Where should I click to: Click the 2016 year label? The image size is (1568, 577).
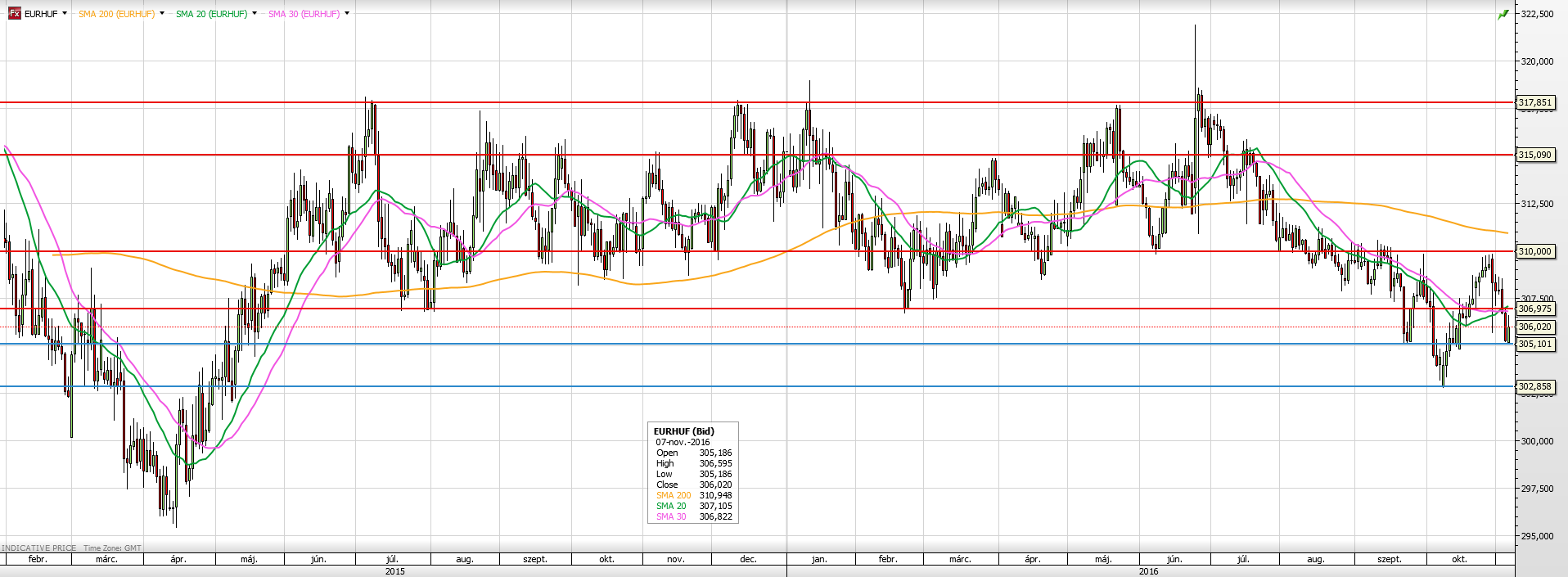pyautogui.click(x=1148, y=571)
